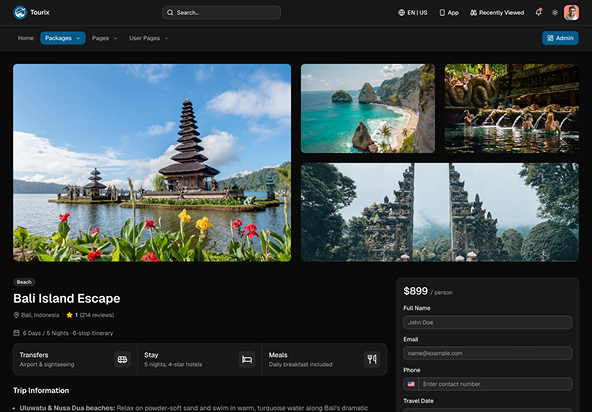Click the Meals fork and knife icon
592x412 pixels.
point(372,359)
